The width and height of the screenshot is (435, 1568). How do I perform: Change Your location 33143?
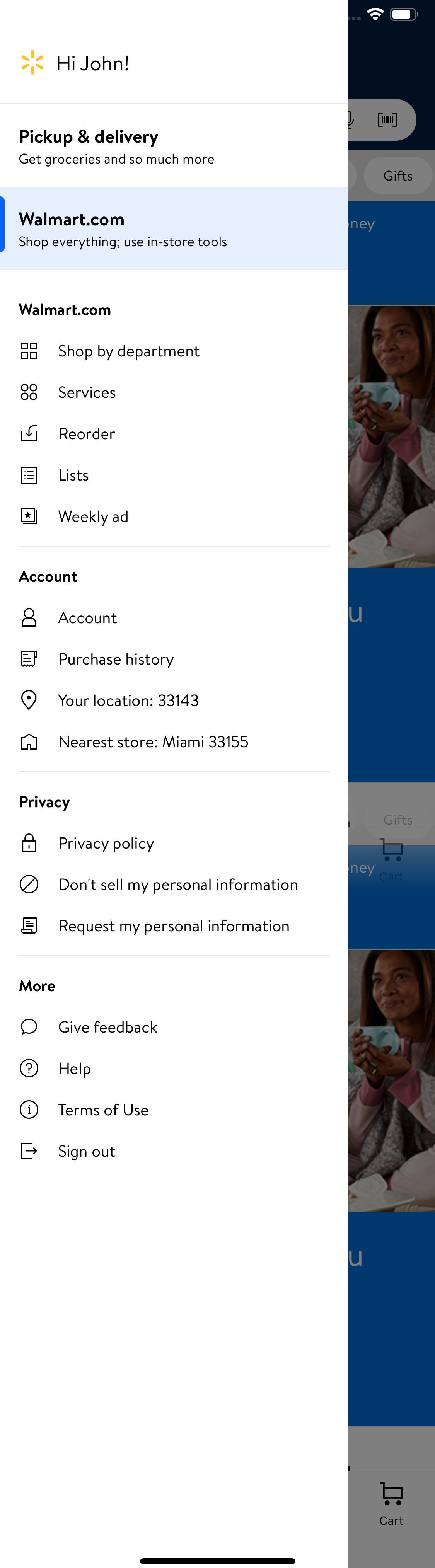[x=174, y=700]
